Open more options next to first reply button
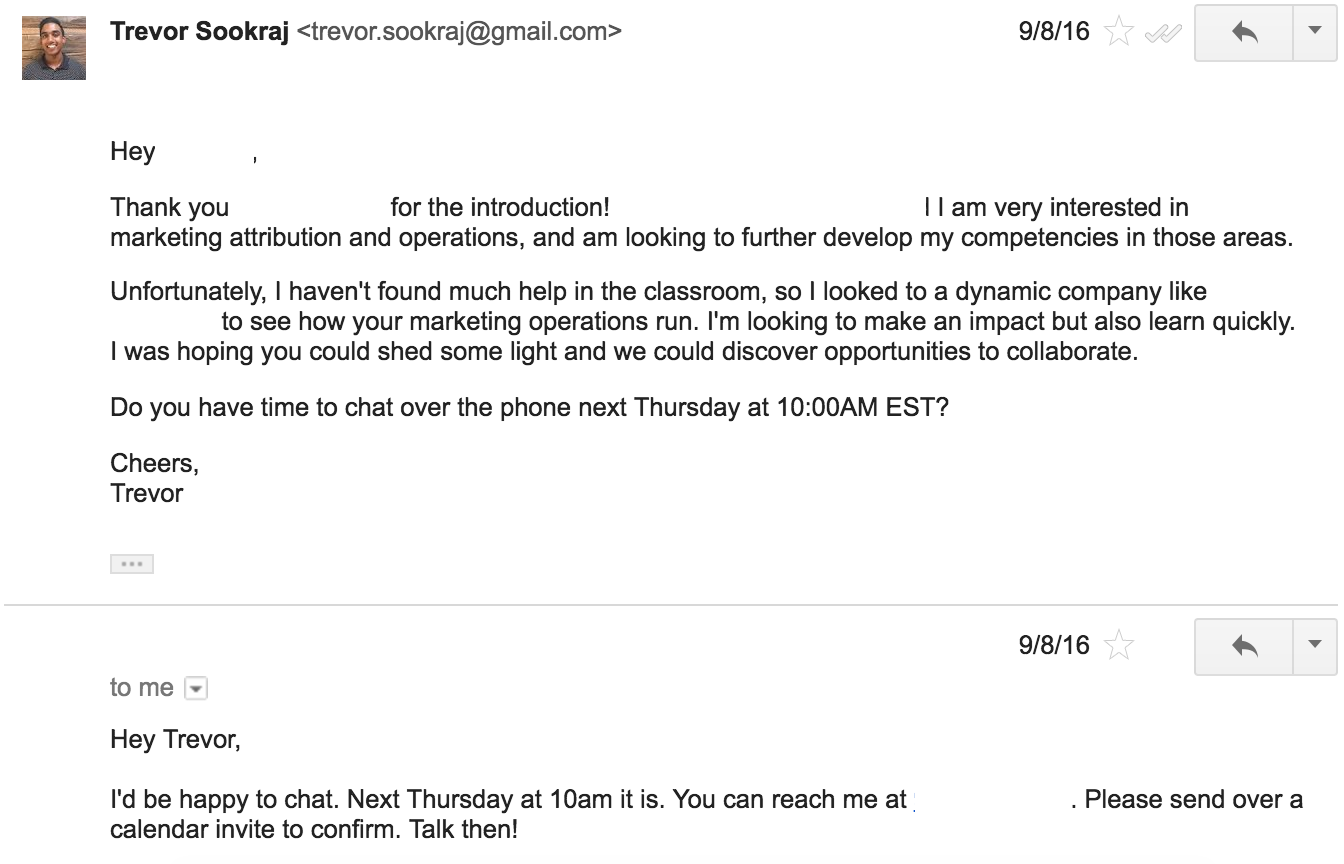 coord(1315,32)
